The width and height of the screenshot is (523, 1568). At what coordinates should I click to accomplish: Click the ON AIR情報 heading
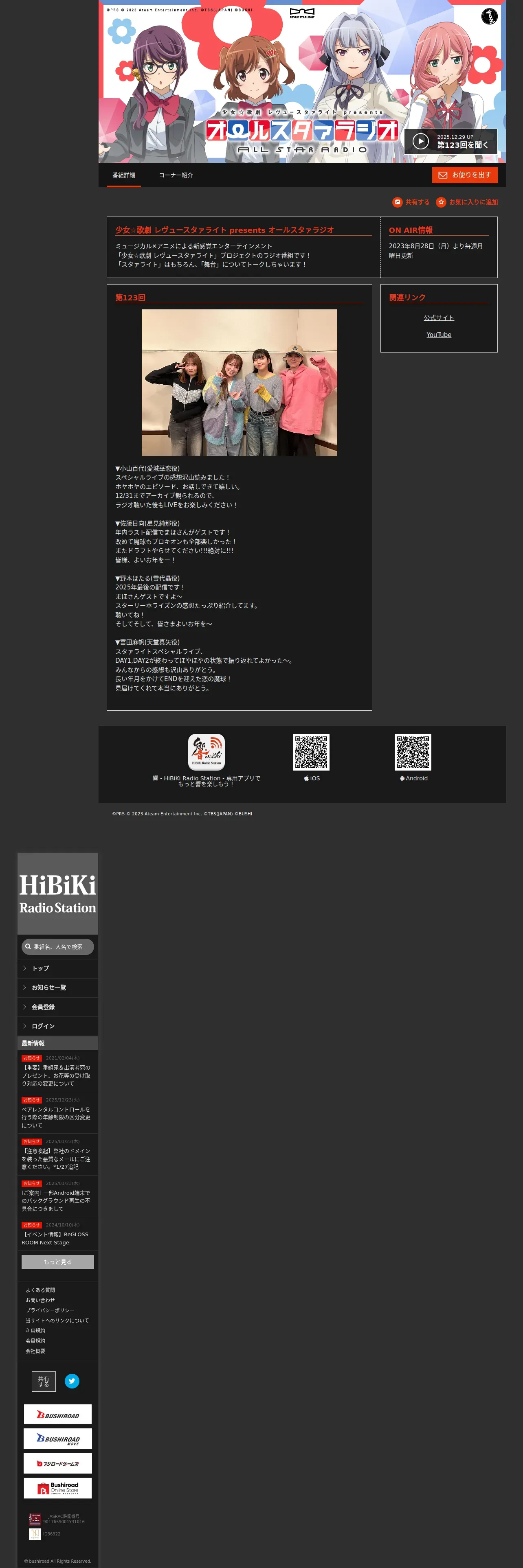[x=411, y=230]
